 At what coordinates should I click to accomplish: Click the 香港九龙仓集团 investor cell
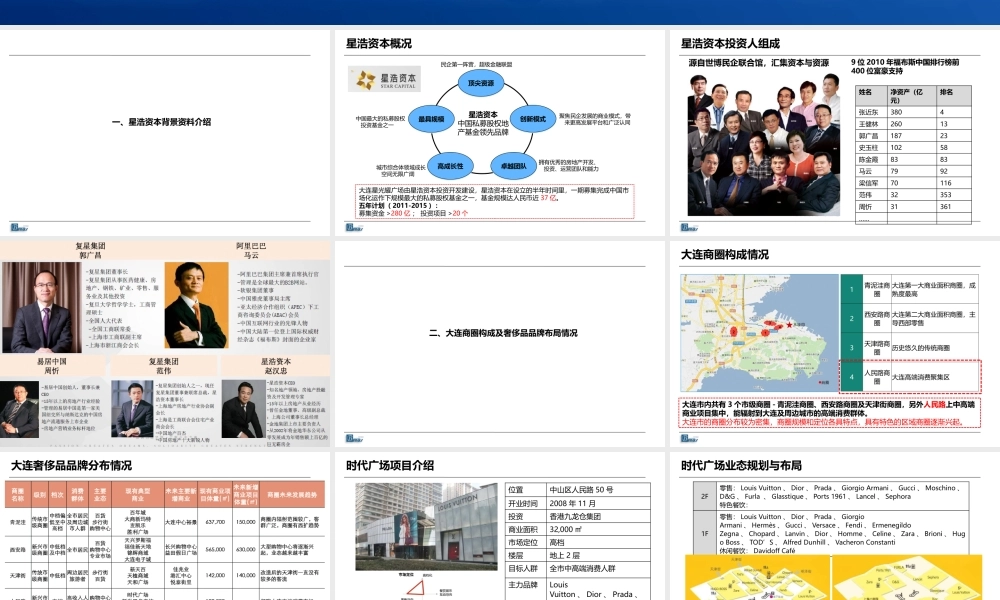(x=598, y=516)
